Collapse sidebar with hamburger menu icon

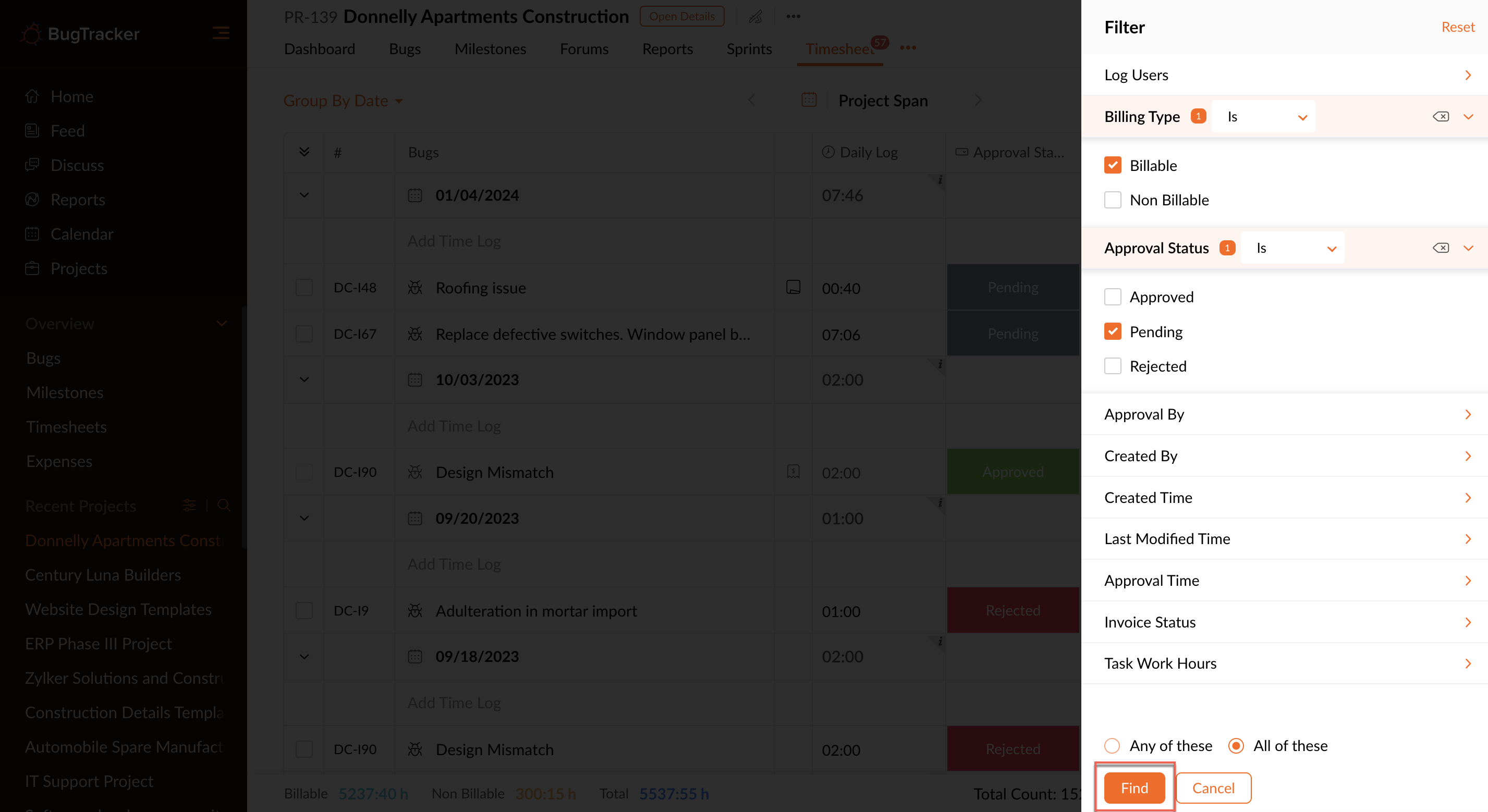click(221, 33)
